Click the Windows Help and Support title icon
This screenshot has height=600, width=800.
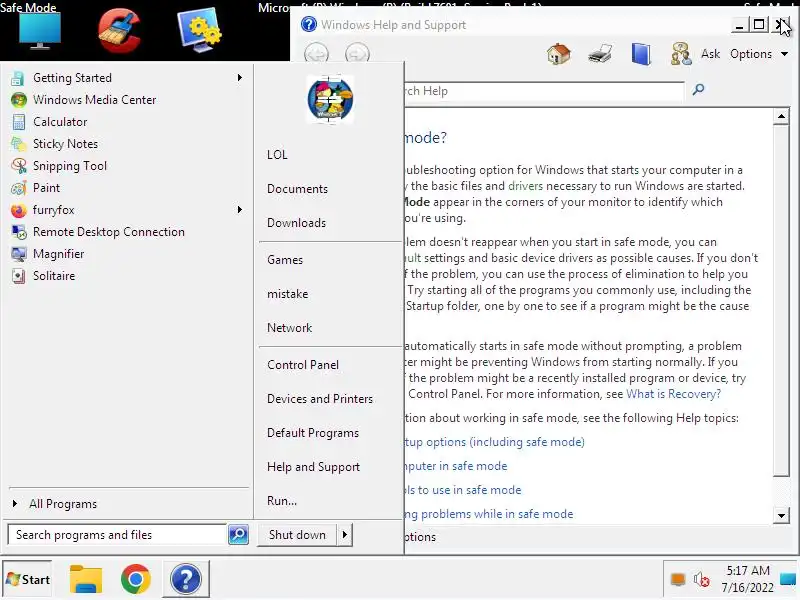pos(309,24)
